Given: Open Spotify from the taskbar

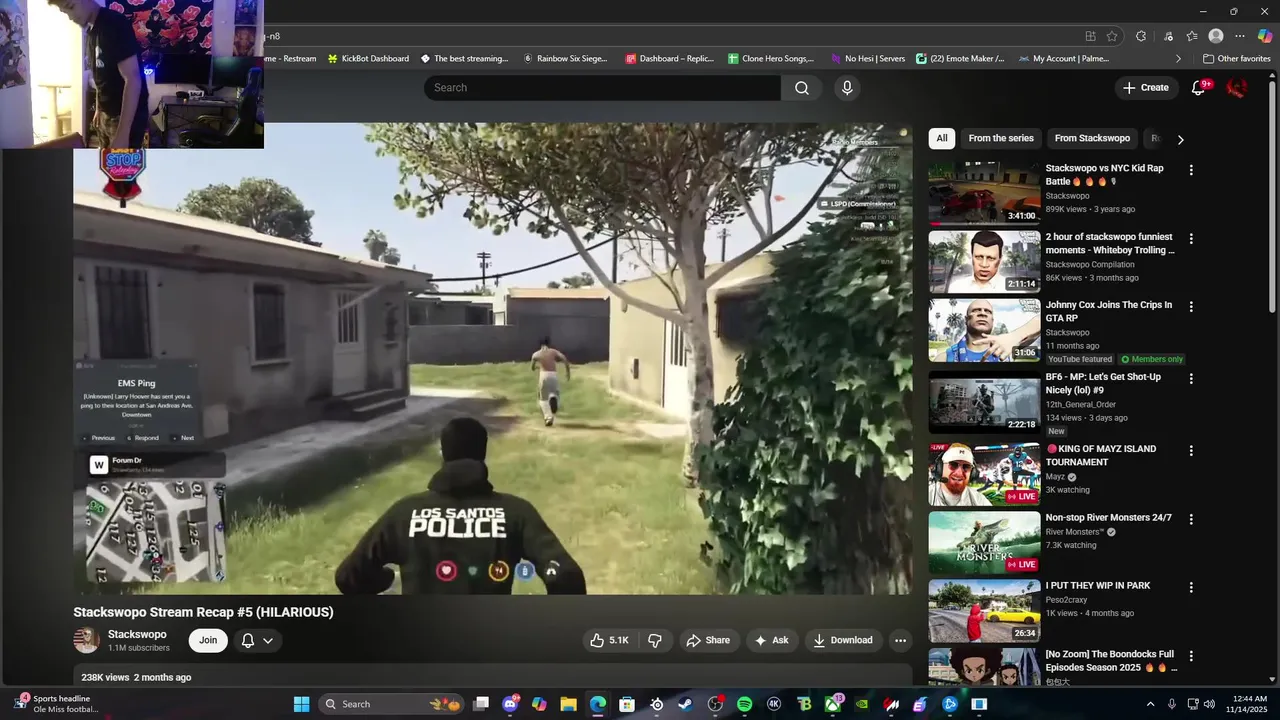Looking at the screenshot, I should 744,704.
